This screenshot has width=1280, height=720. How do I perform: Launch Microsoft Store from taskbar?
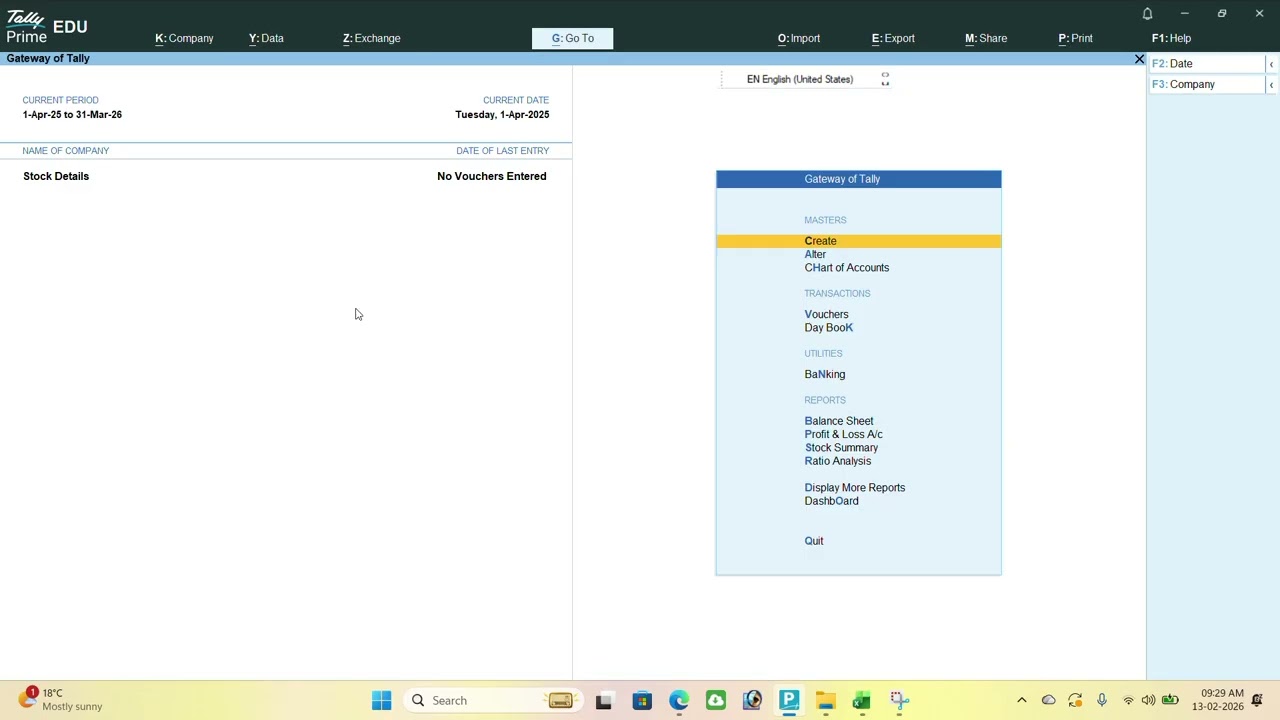(642, 701)
